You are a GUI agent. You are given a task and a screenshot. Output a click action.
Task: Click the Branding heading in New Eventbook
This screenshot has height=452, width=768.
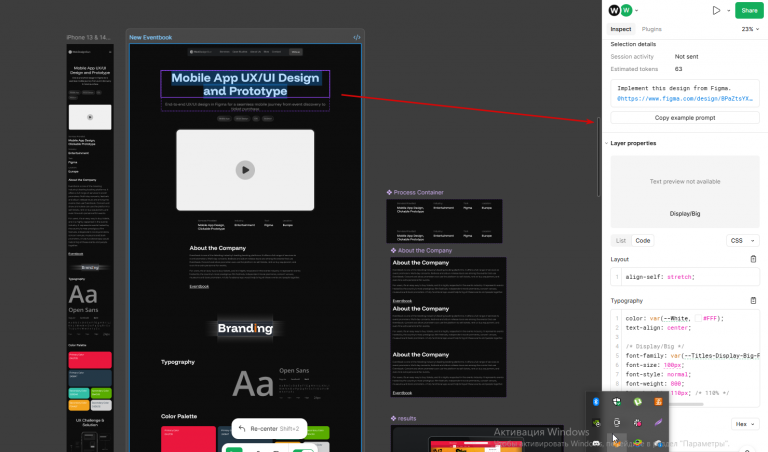(x=245, y=329)
